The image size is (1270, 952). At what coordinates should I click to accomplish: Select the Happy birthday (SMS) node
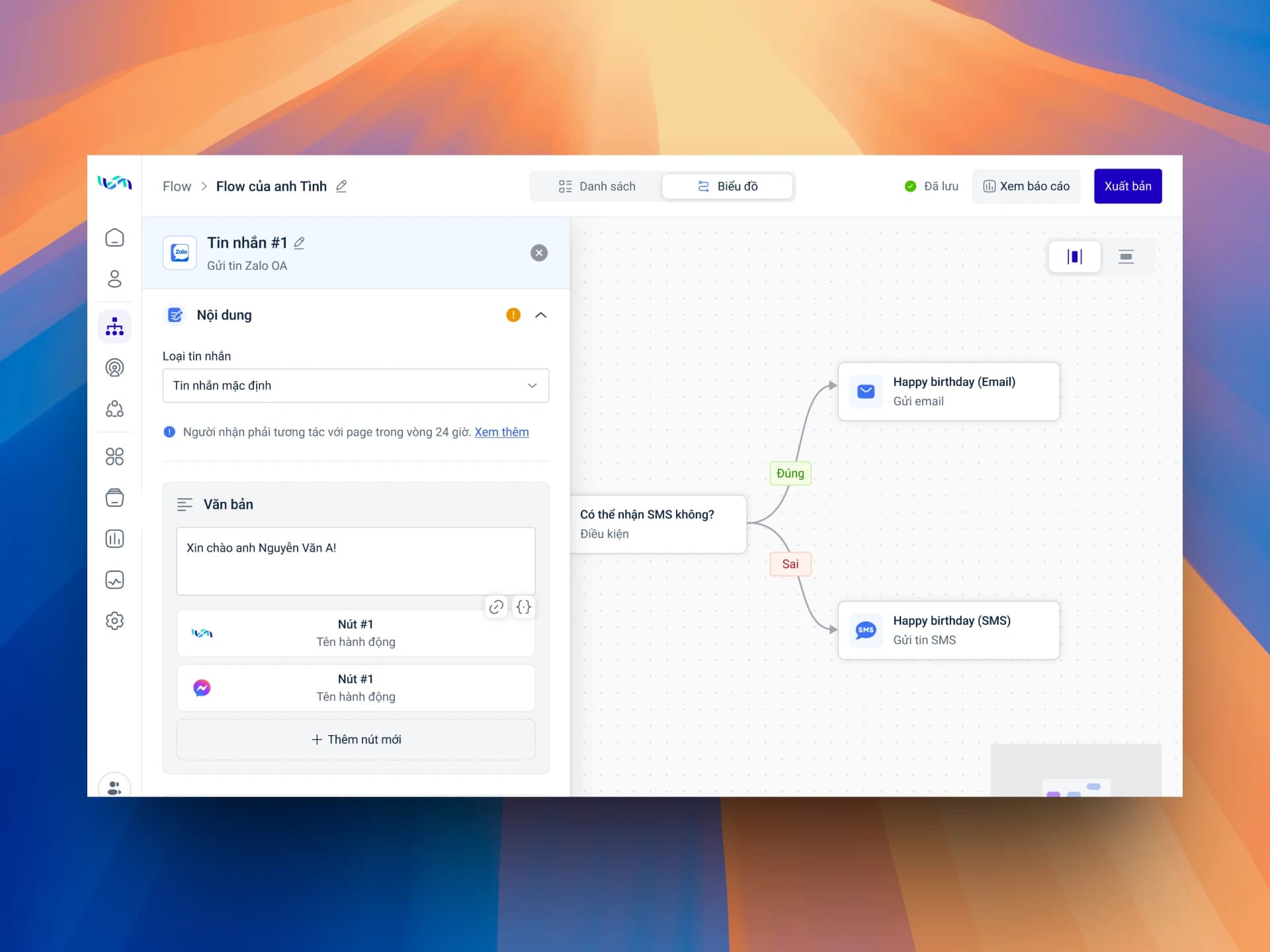point(949,630)
